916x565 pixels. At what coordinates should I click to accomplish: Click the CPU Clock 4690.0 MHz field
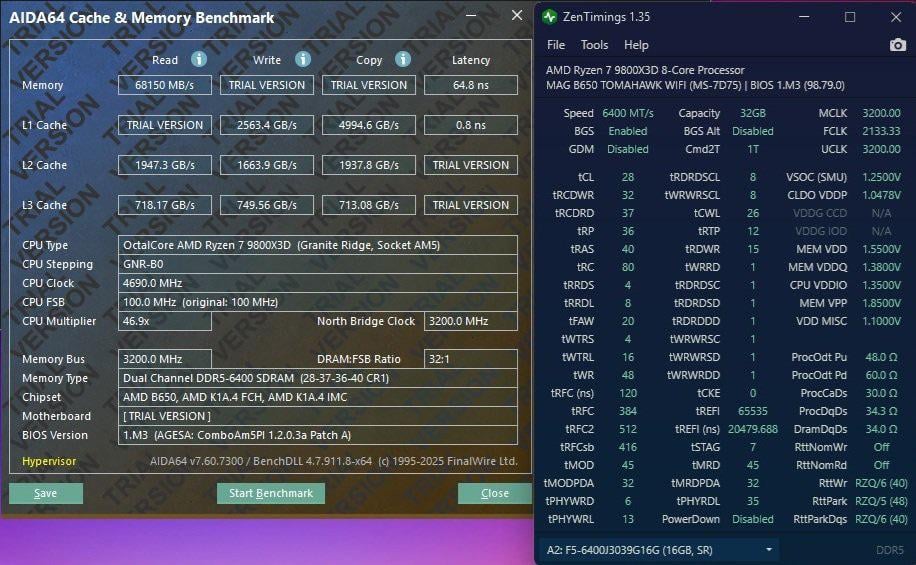point(318,283)
